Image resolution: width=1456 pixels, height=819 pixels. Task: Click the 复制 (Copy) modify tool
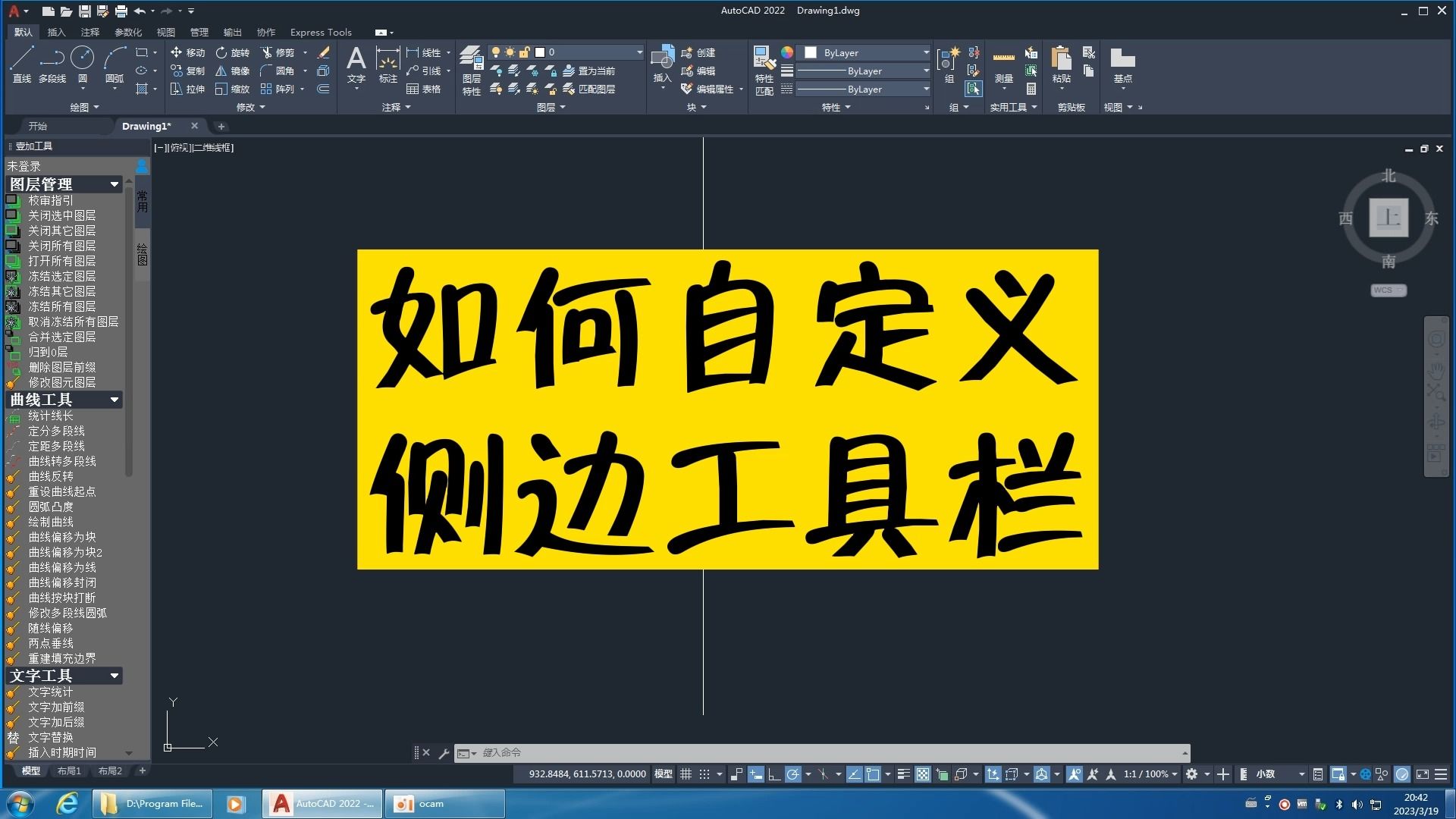point(189,71)
